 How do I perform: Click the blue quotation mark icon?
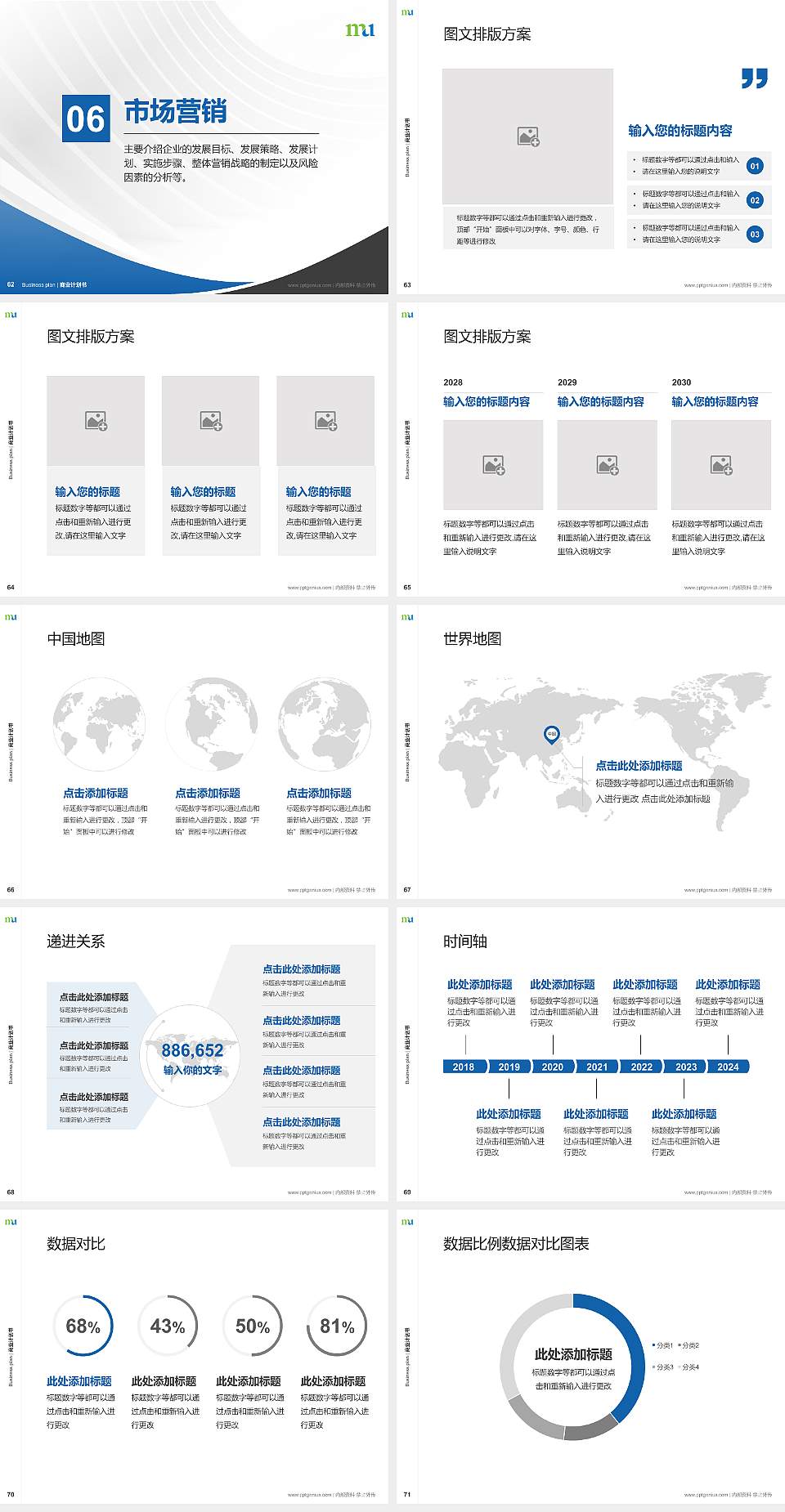tap(754, 78)
